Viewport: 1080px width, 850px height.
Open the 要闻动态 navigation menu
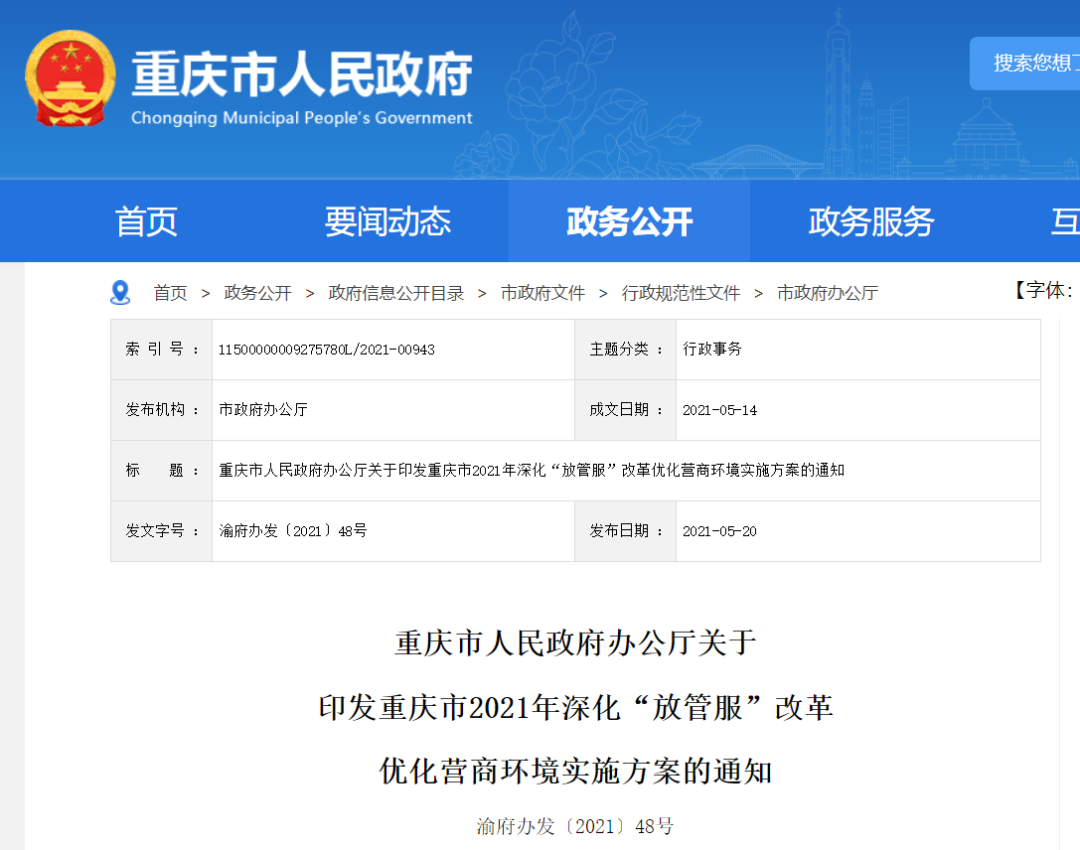(x=387, y=221)
